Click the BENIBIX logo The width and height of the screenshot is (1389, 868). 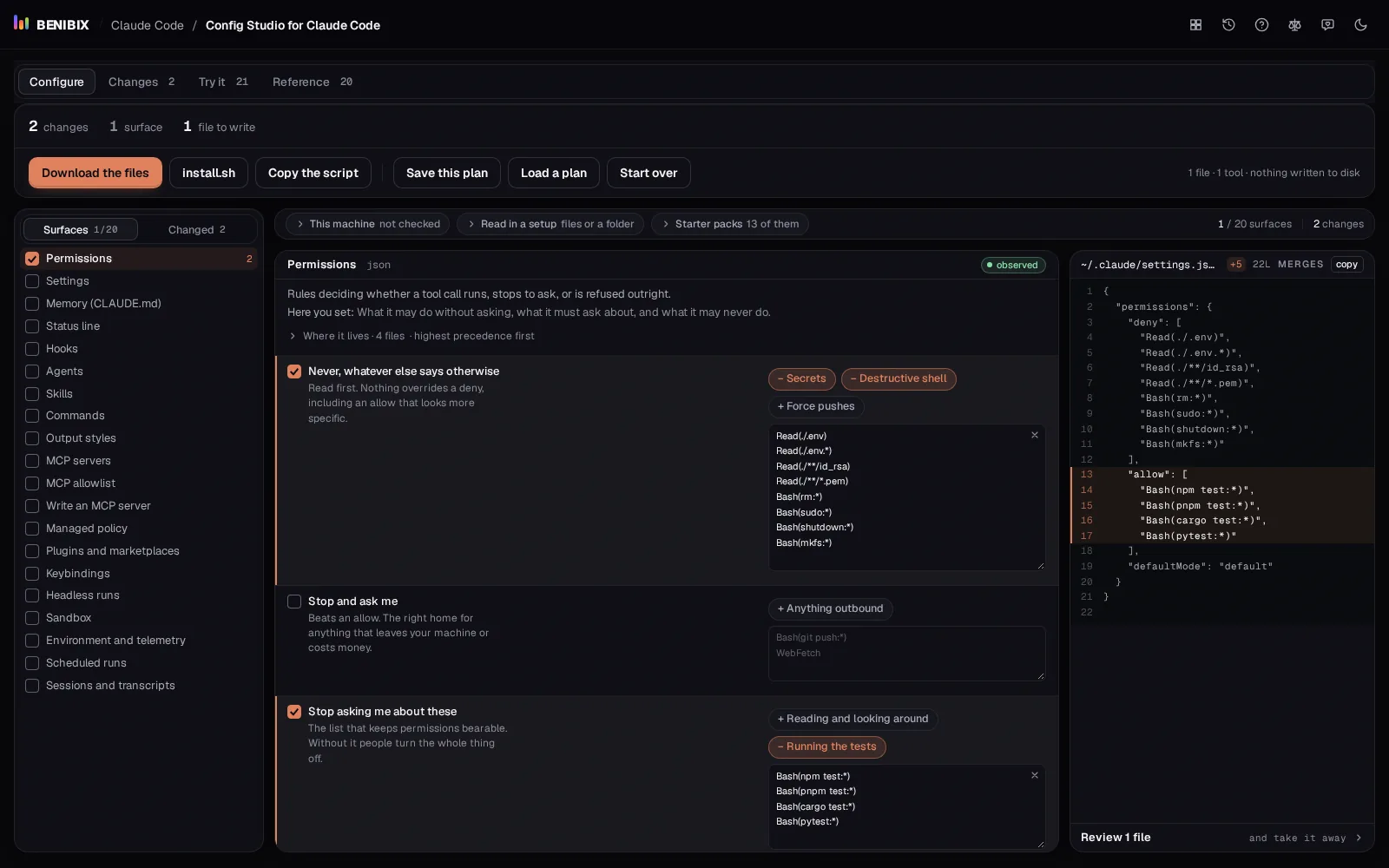pos(51,24)
